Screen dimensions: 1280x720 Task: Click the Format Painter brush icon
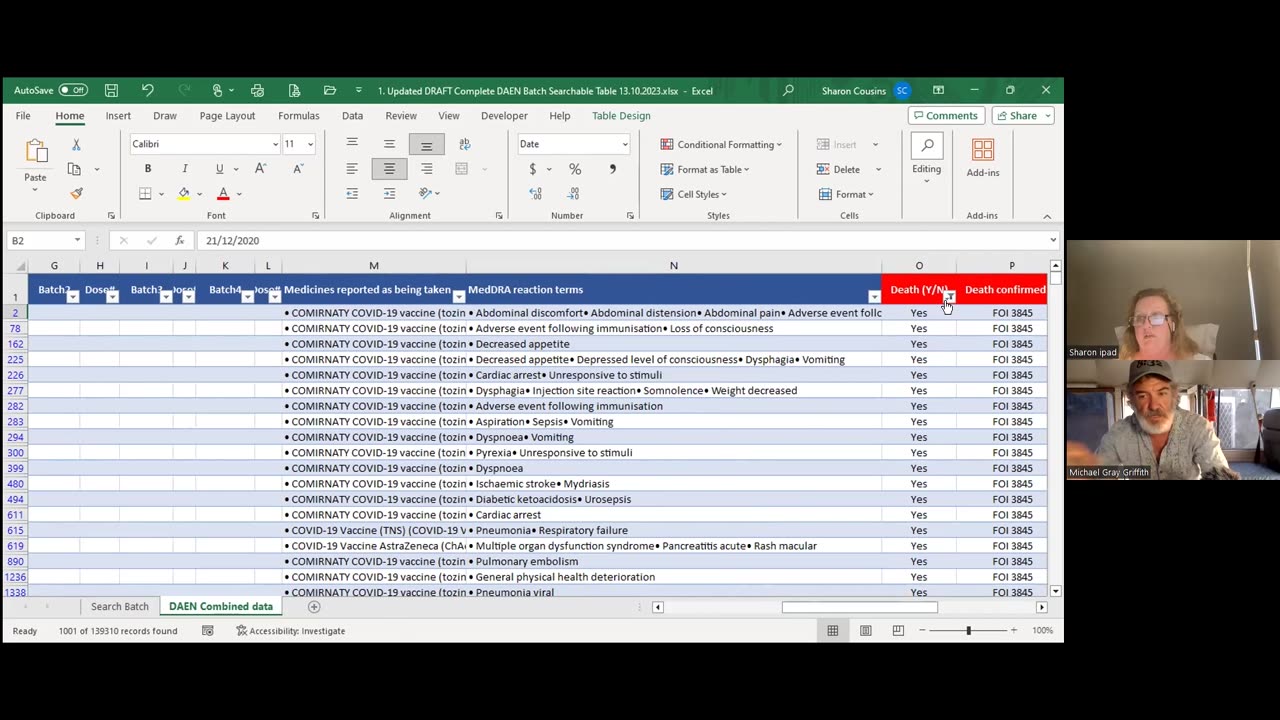point(75,193)
